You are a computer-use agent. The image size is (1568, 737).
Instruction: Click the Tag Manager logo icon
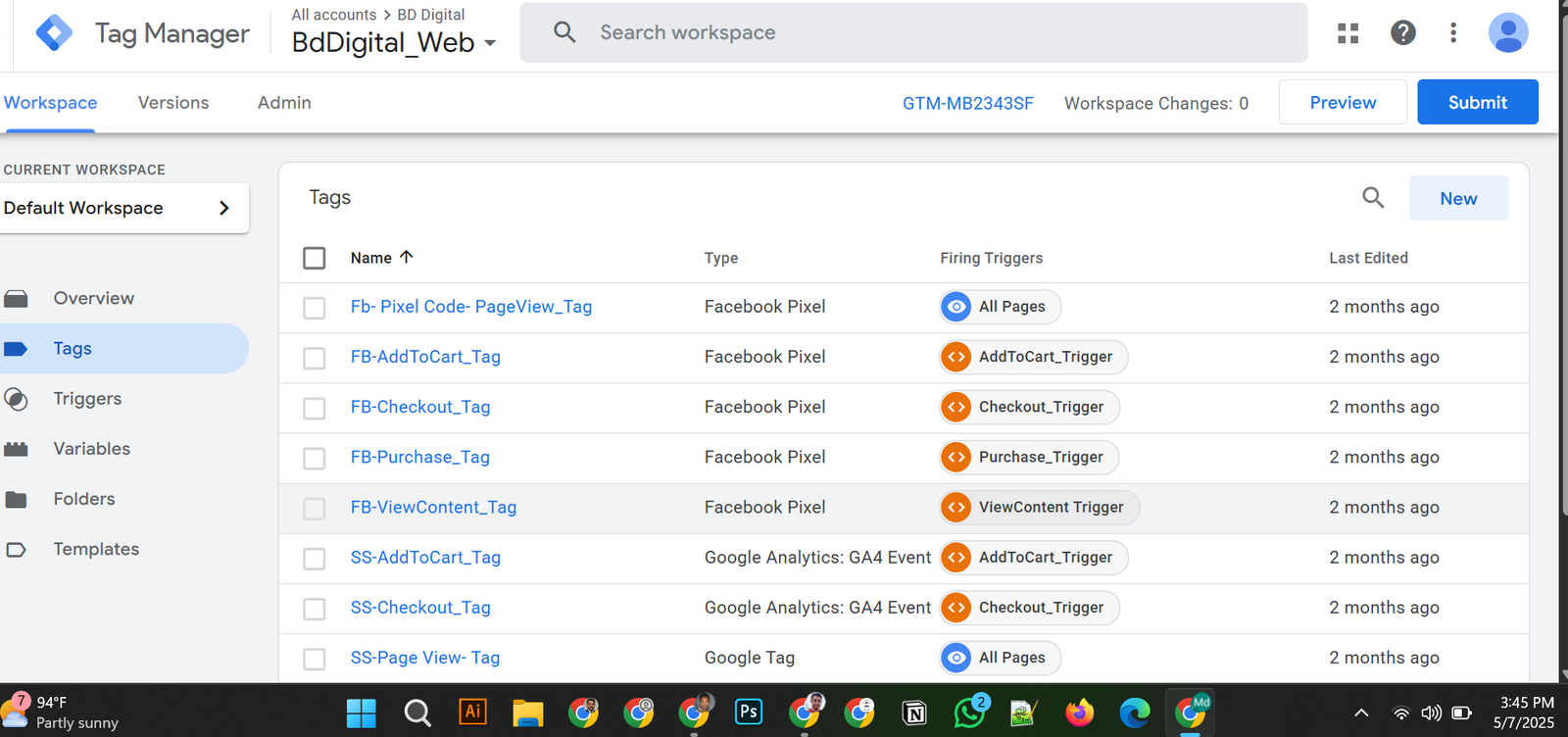coord(54,33)
